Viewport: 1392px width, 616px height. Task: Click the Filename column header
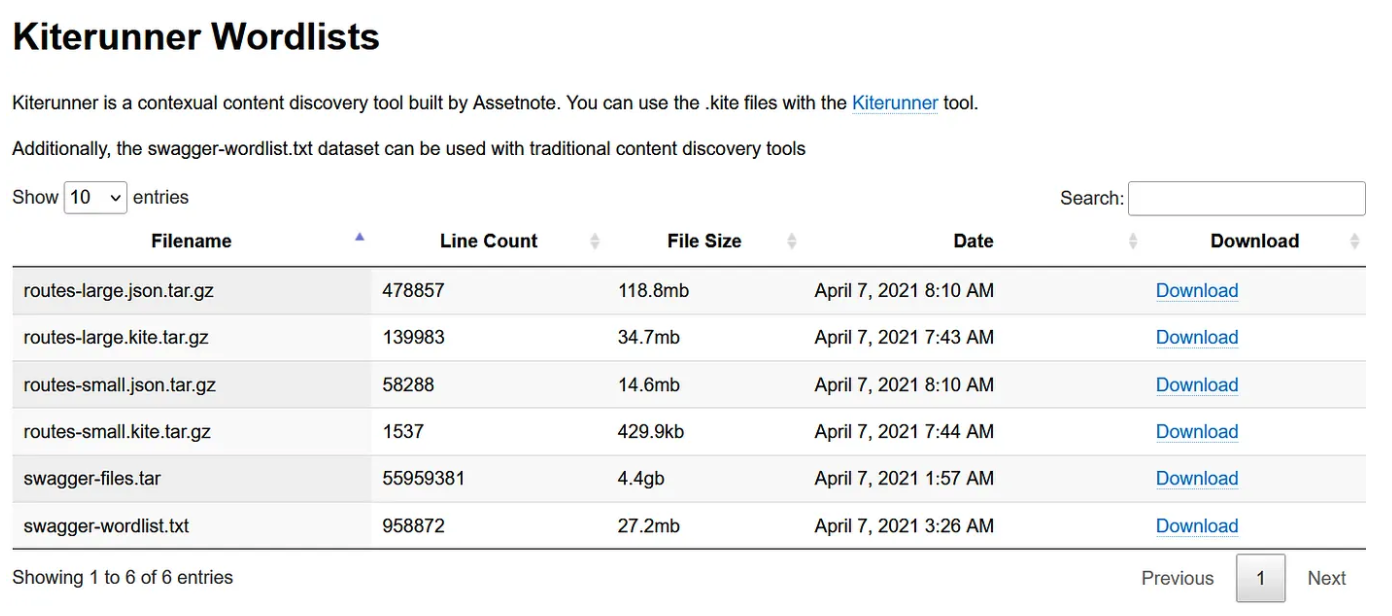coord(191,241)
